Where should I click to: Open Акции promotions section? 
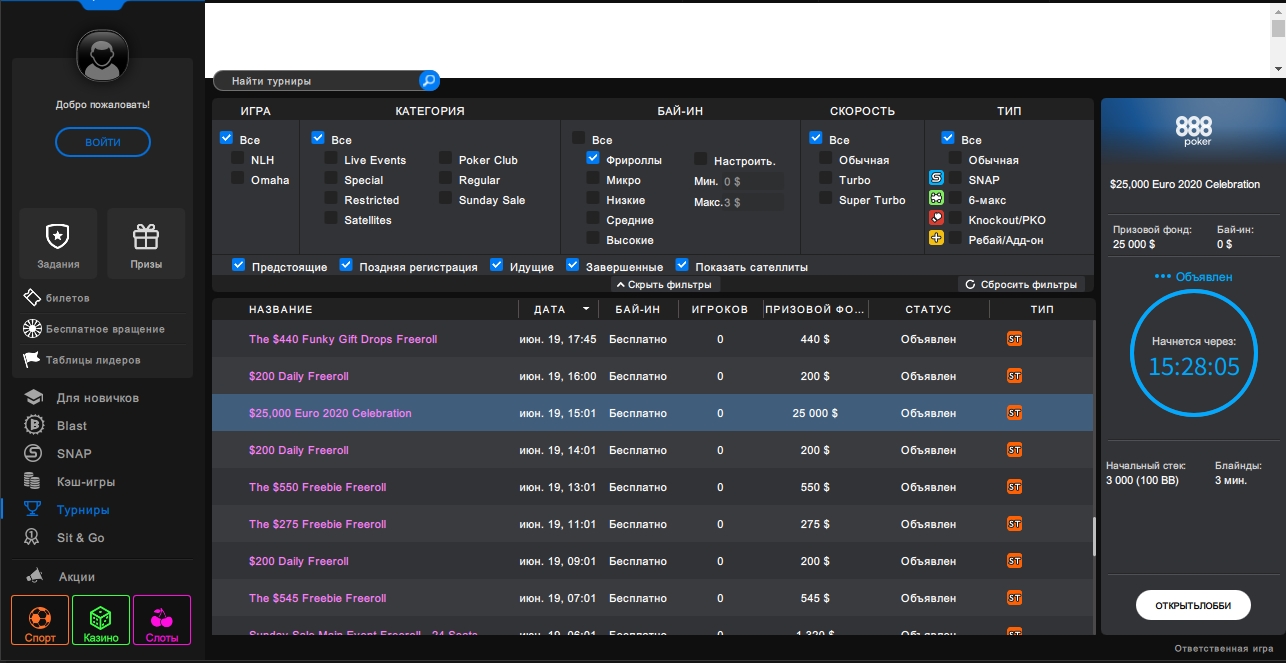(x=76, y=577)
